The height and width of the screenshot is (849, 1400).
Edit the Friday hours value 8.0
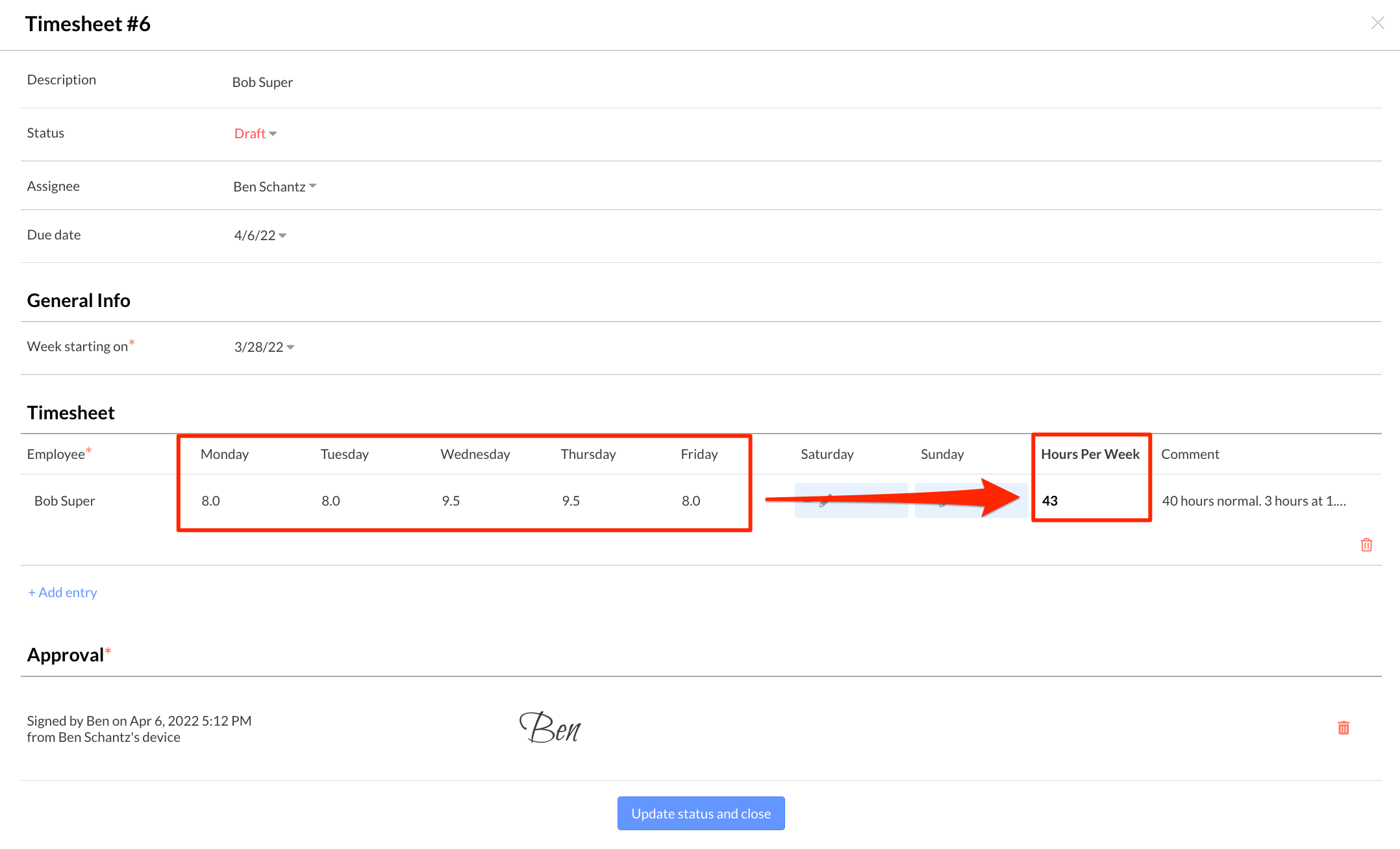click(x=691, y=501)
